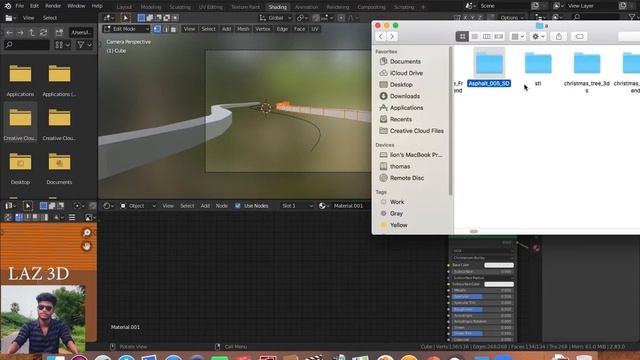This screenshot has height=360, width=640.
Task: Click the file browser search field
Action: click(27, 44)
